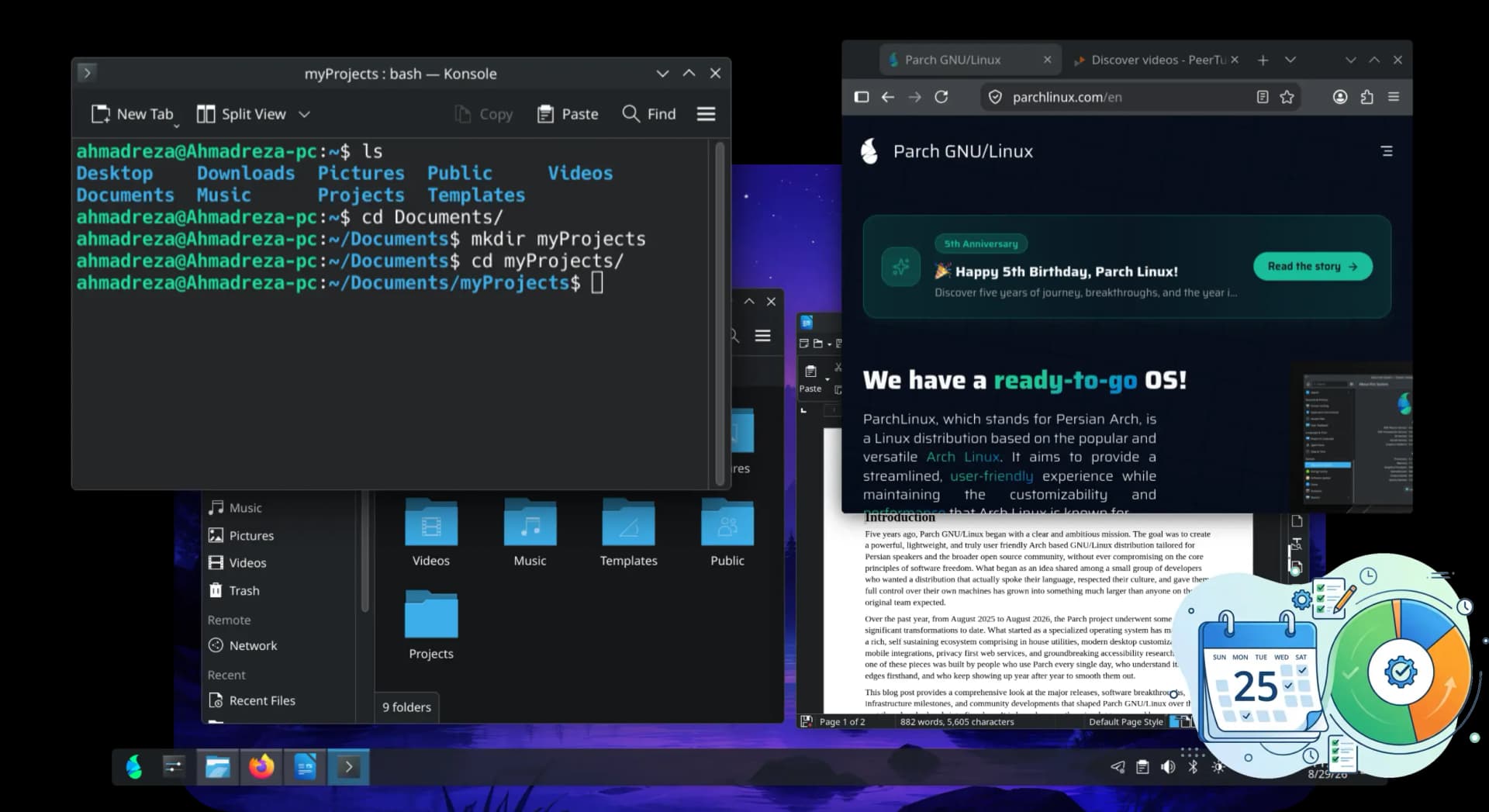Expand the list all tabs chevron in Firefox
This screenshot has height=812, width=1489.
point(1290,60)
